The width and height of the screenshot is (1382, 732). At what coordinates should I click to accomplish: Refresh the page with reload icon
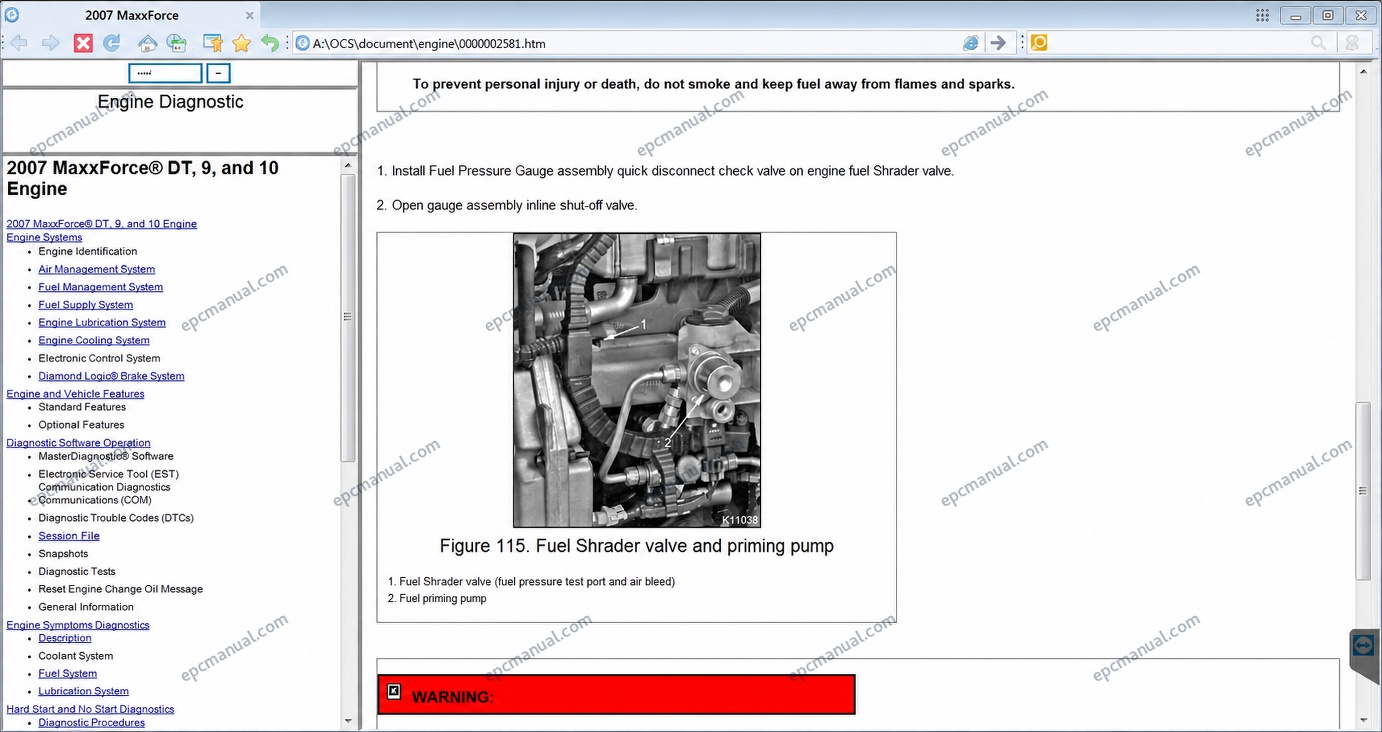point(112,43)
